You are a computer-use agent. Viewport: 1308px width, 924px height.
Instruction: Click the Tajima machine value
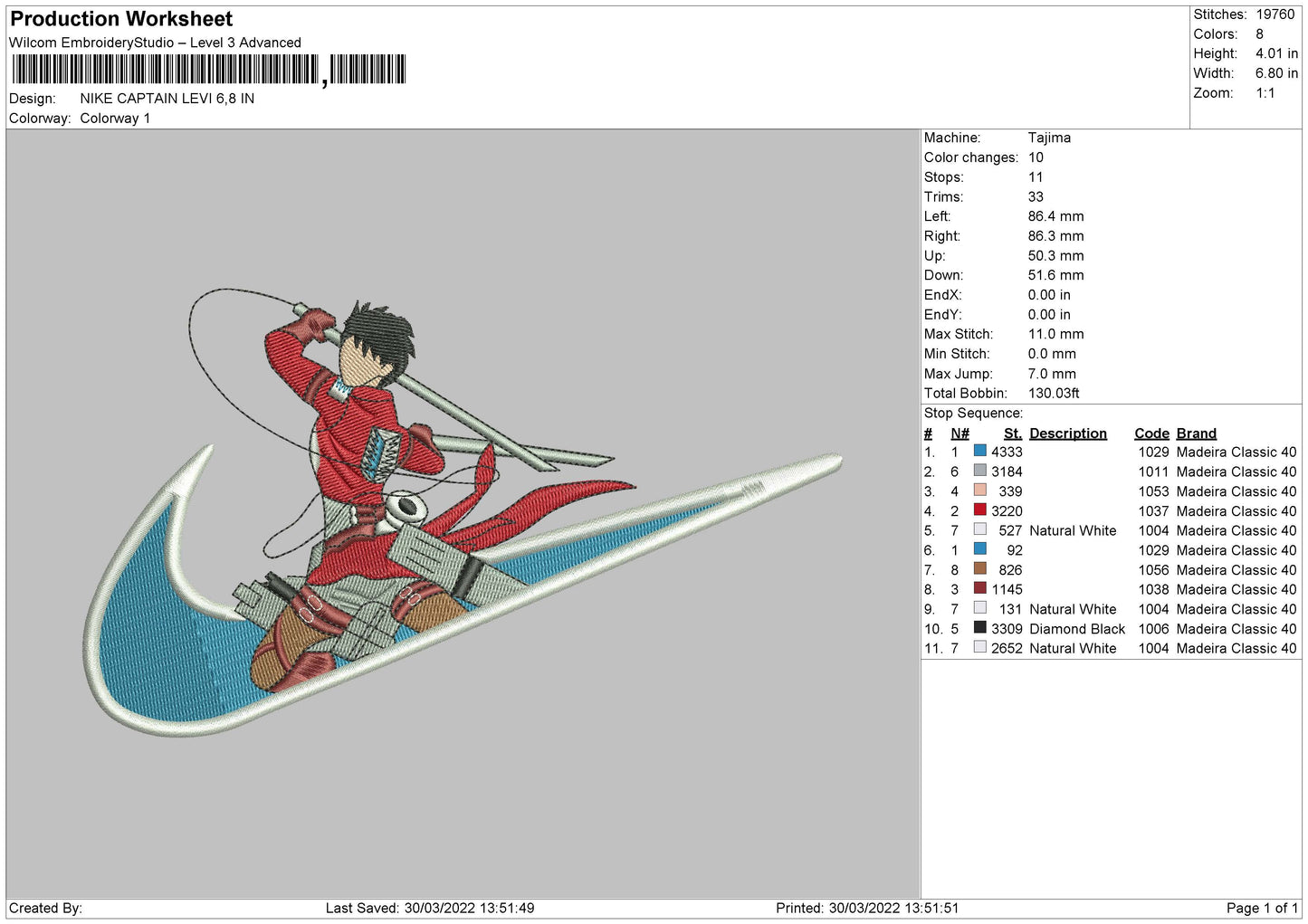(1048, 138)
